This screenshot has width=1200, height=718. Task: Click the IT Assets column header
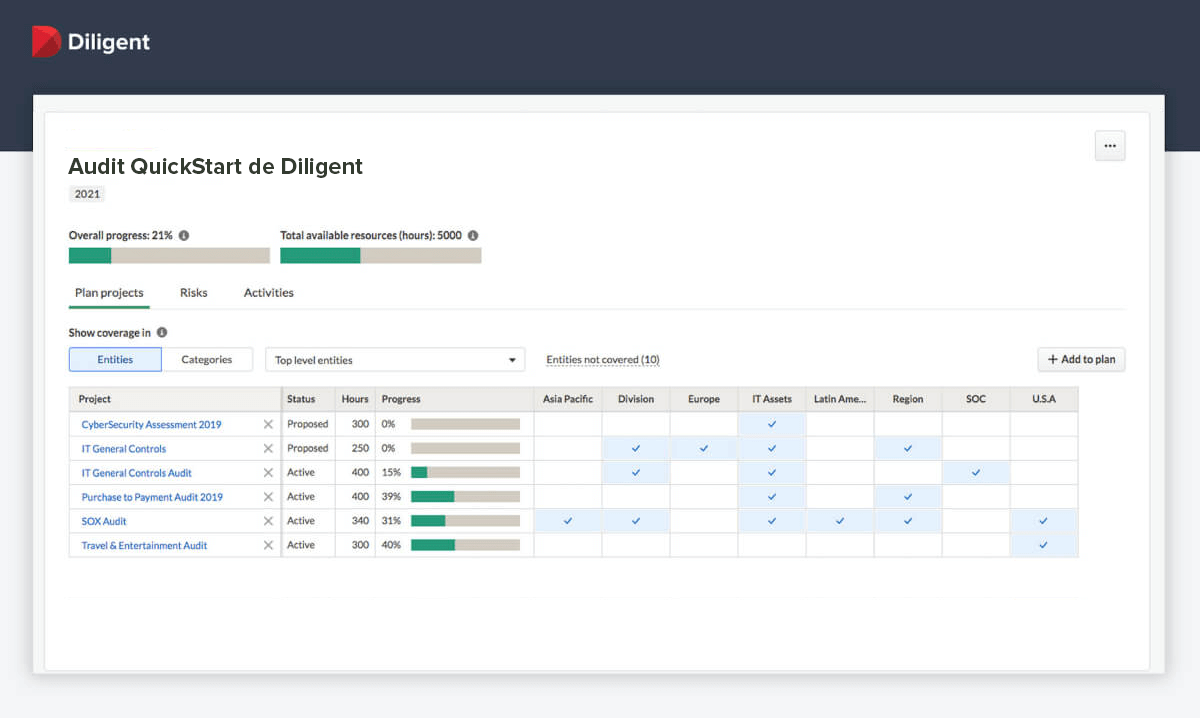772,399
